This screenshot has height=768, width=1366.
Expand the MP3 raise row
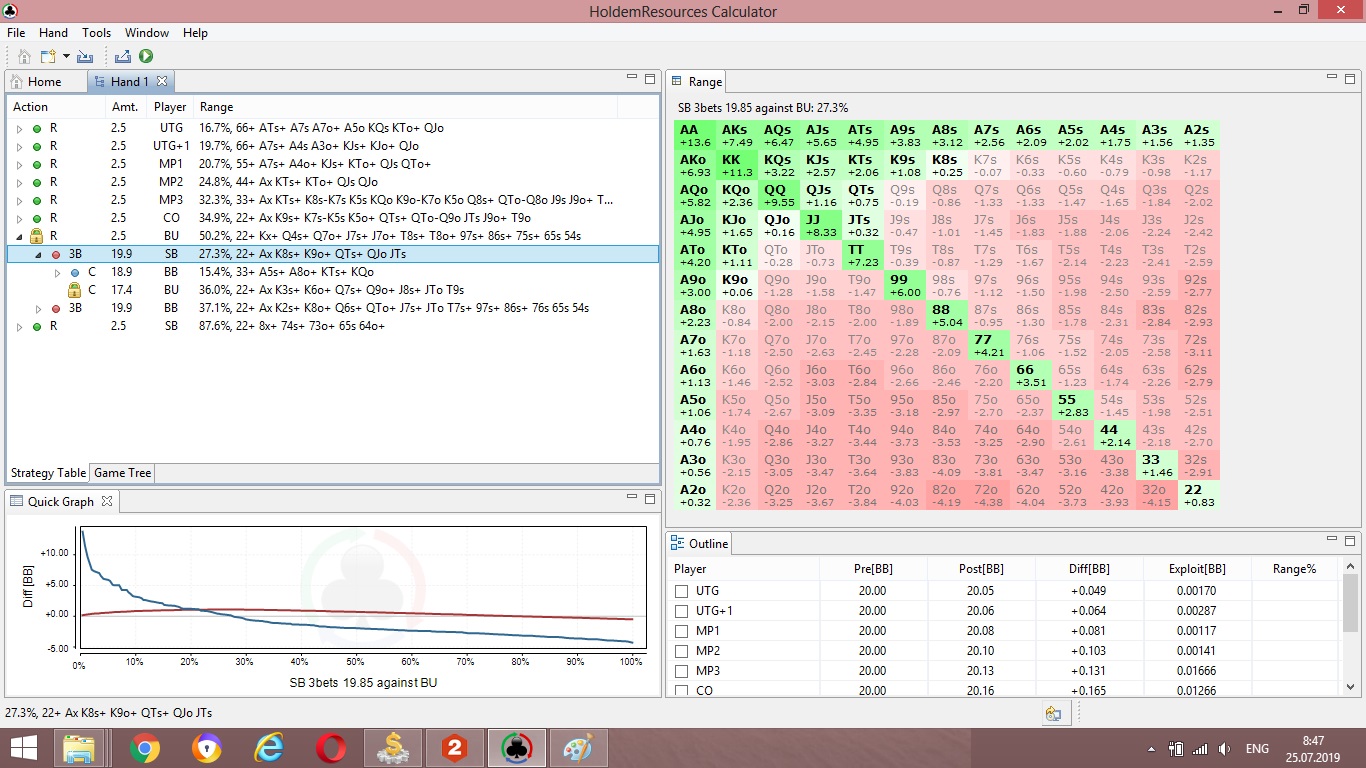click(19, 201)
